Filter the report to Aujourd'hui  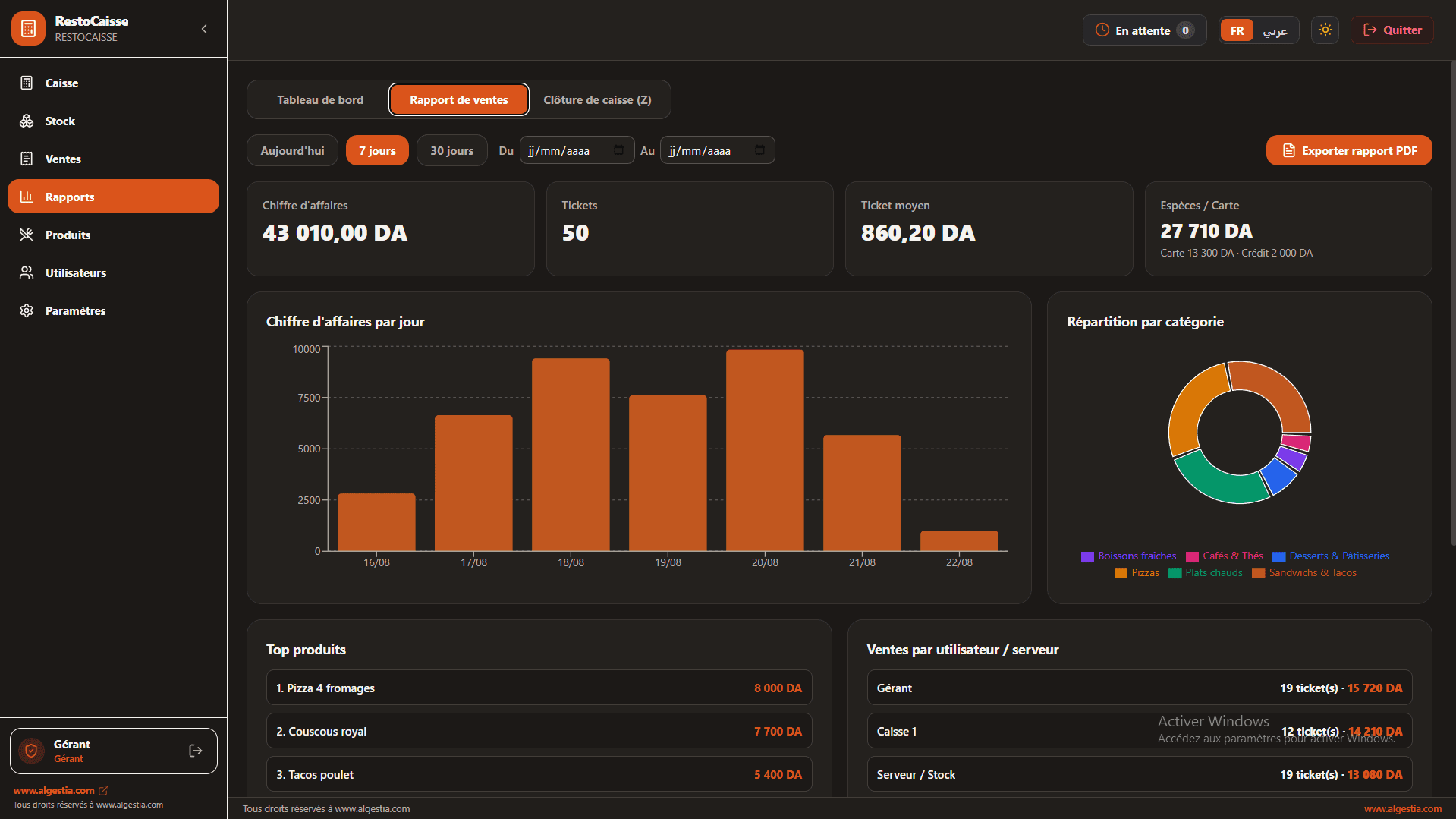pos(293,150)
